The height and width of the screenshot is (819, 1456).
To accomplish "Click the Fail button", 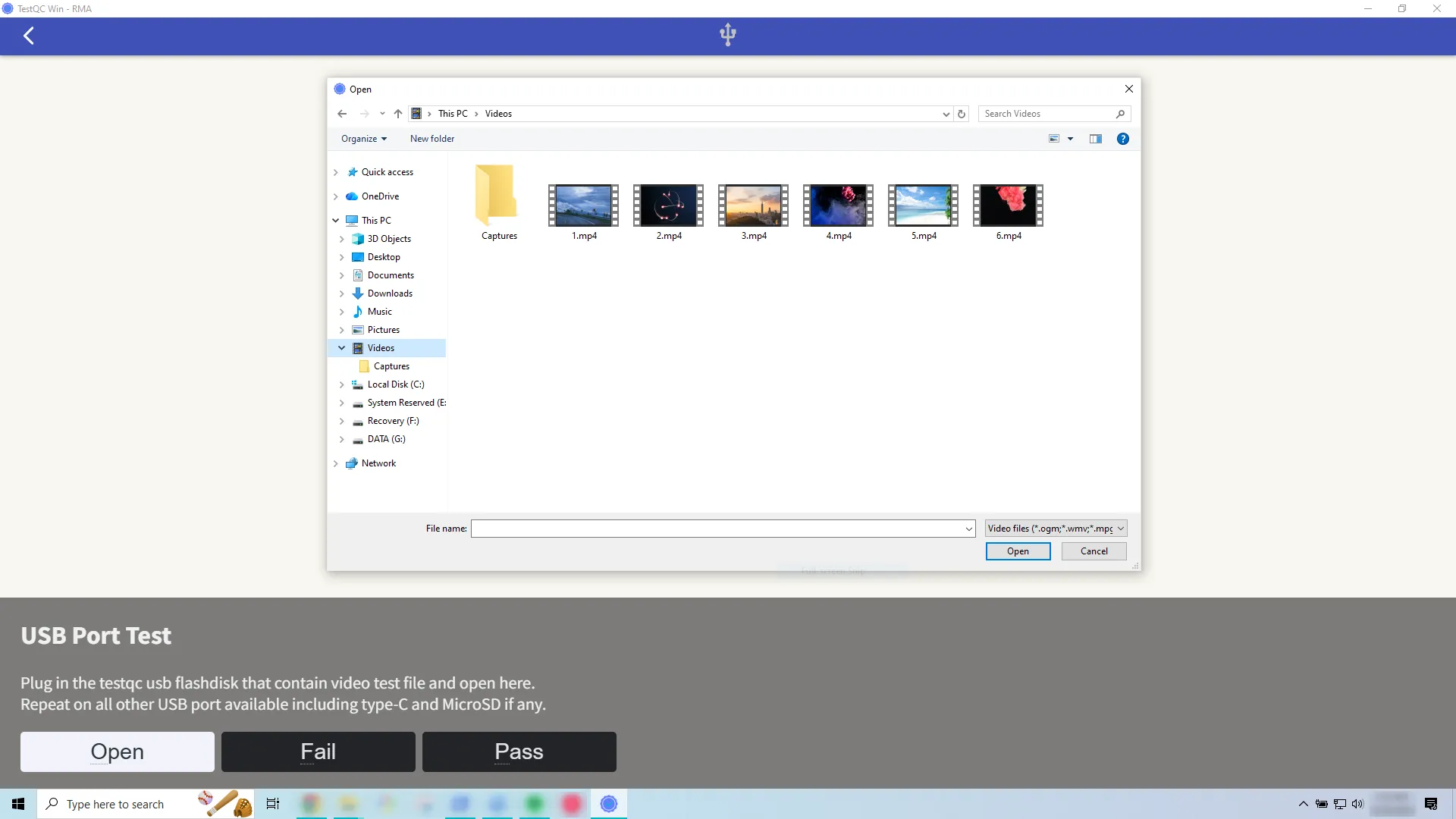I will (318, 752).
